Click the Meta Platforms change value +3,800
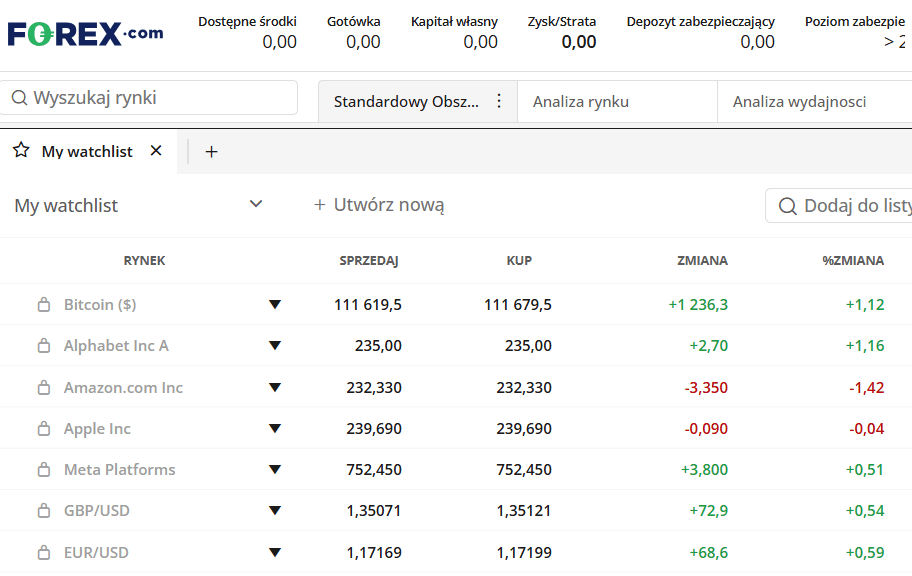Screen dimensions: 912x576 point(704,470)
